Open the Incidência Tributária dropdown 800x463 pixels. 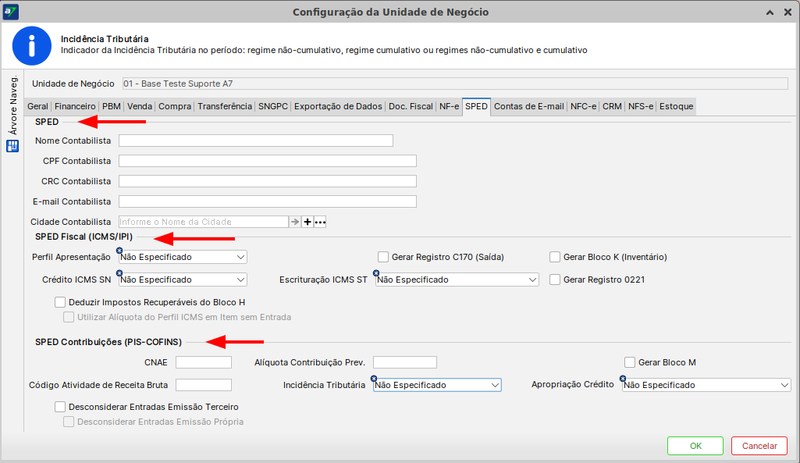(x=436, y=385)
